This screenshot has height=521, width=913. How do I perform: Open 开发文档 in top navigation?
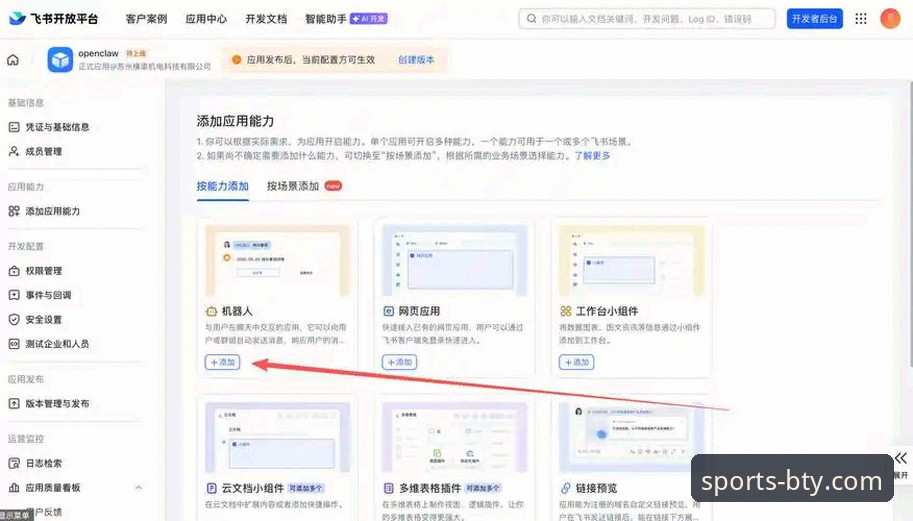point(266,19)
